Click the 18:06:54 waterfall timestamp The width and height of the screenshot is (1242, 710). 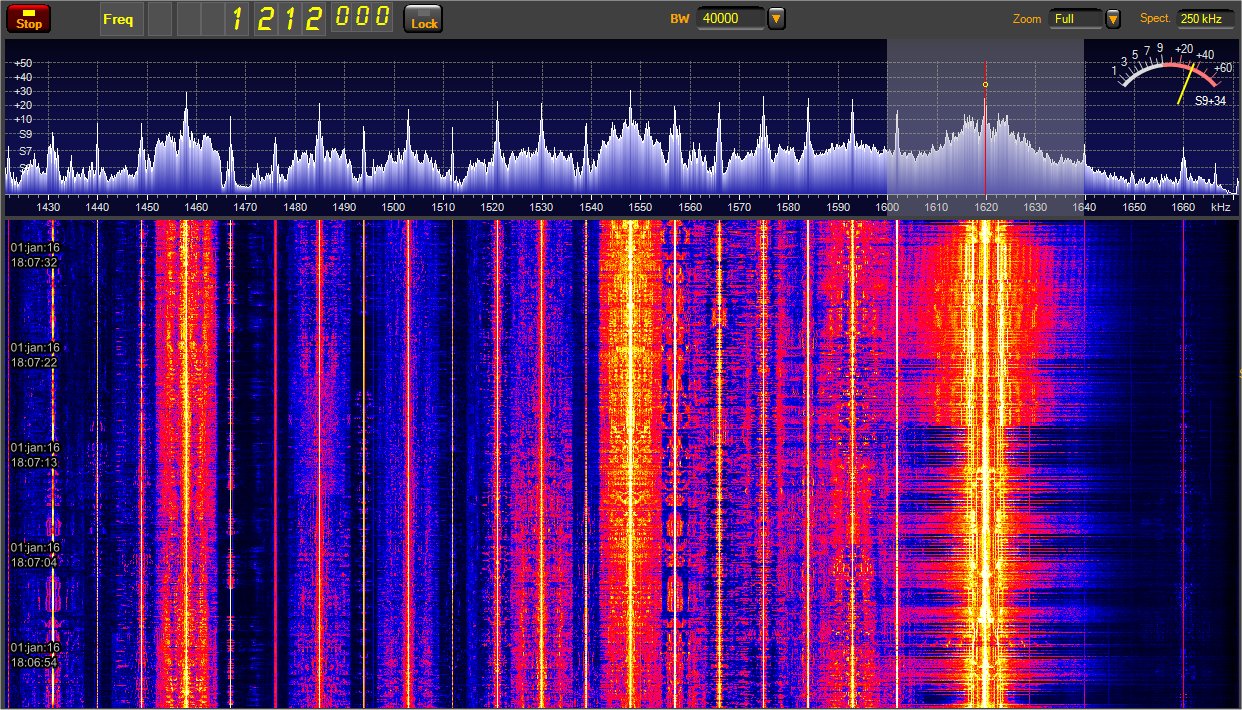pyautogui.click(x=35, y=662)
